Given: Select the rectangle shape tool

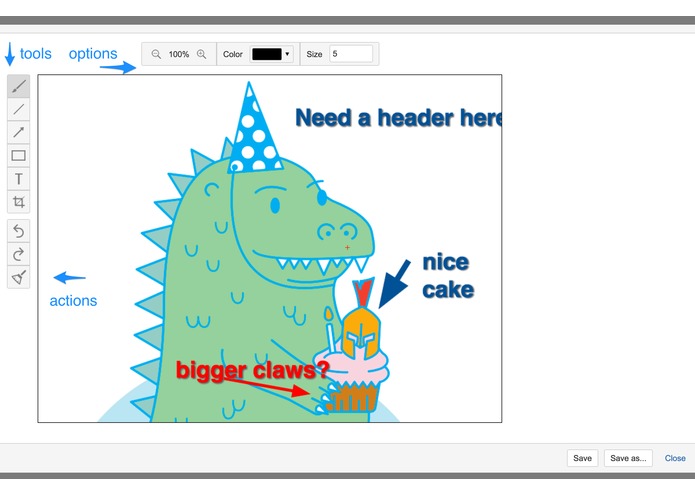Looking at the screenshot, I should 19,156.
